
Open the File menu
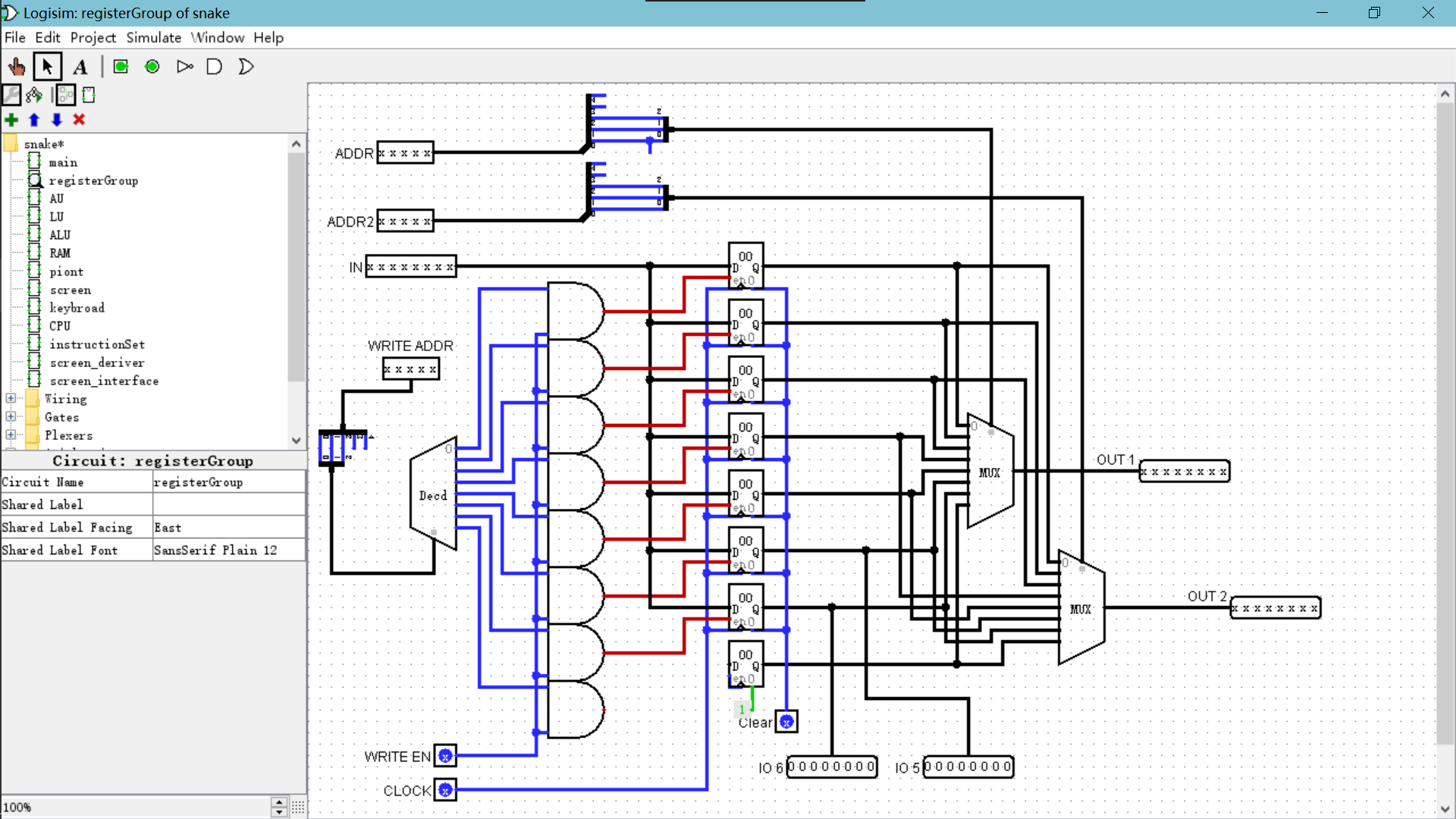coord(14,37)
